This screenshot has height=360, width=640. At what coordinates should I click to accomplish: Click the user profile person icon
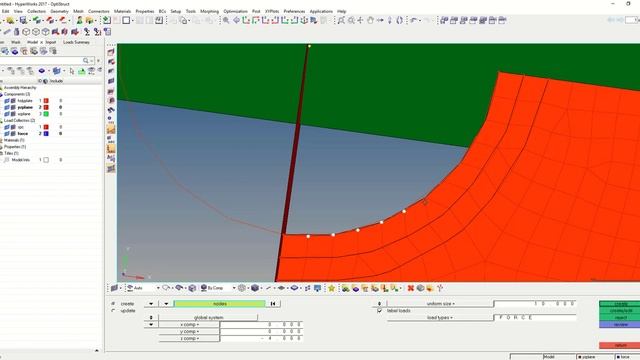point(80,20)
